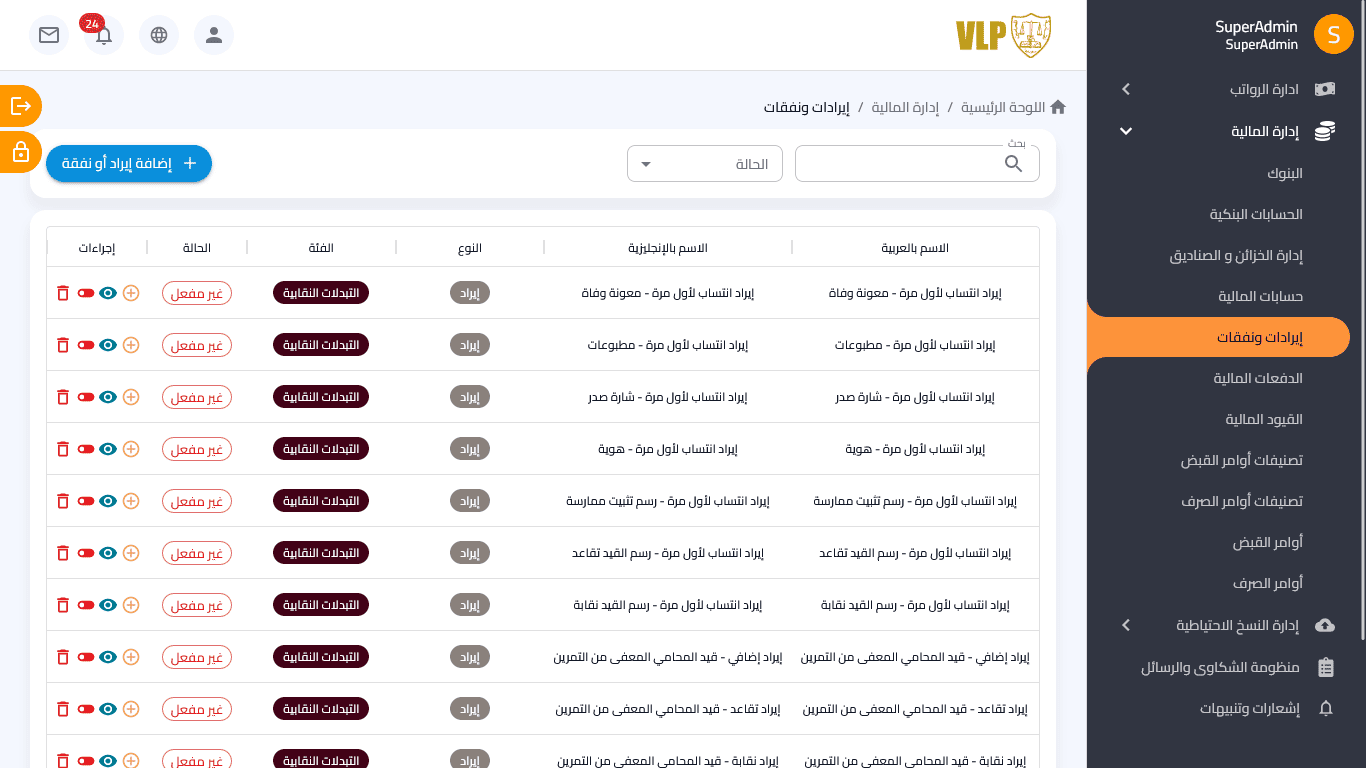Open the الحالة status dropdown
1366x768 pixels.
(704, 164)
